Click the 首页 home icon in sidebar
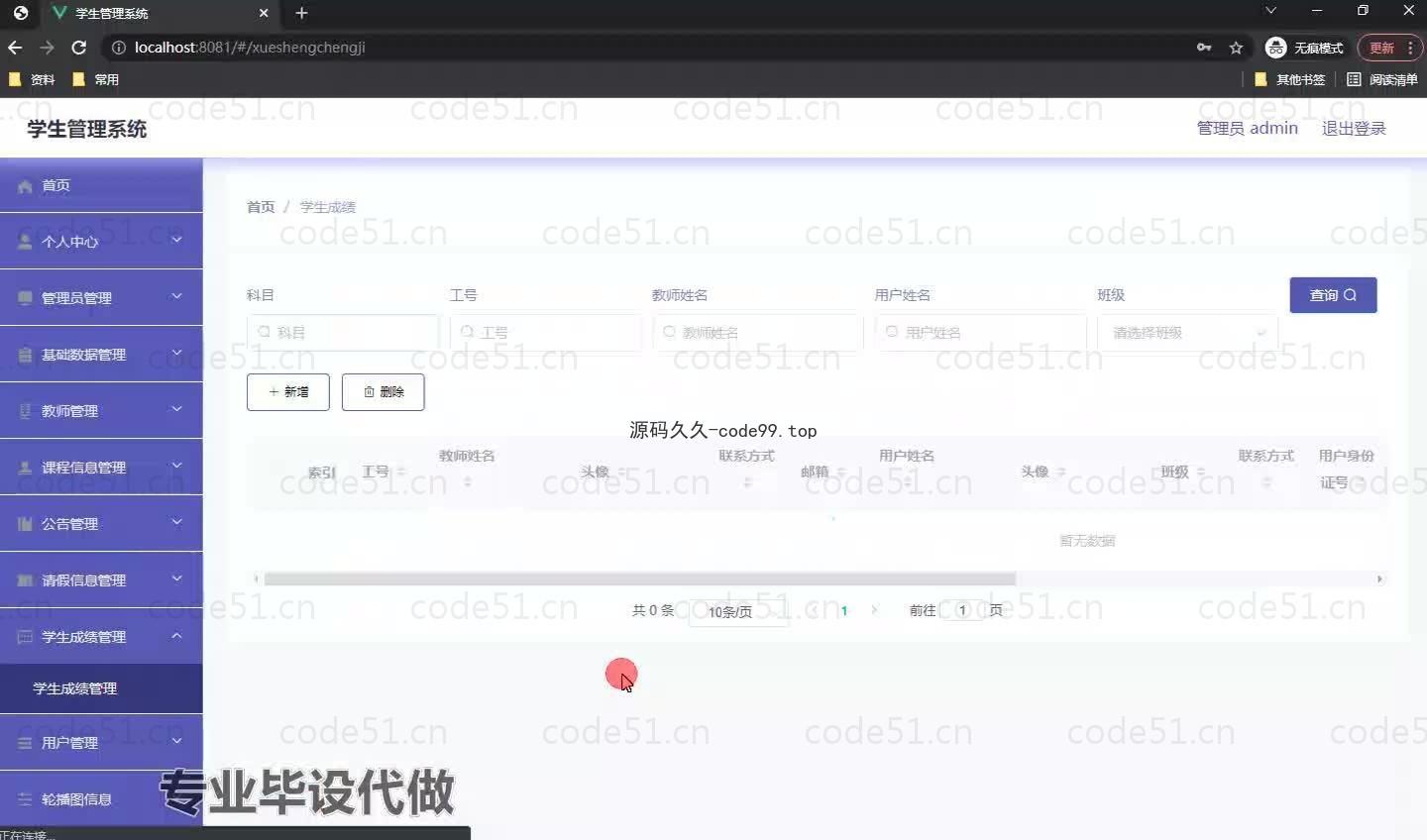 (x=25, y=186)
